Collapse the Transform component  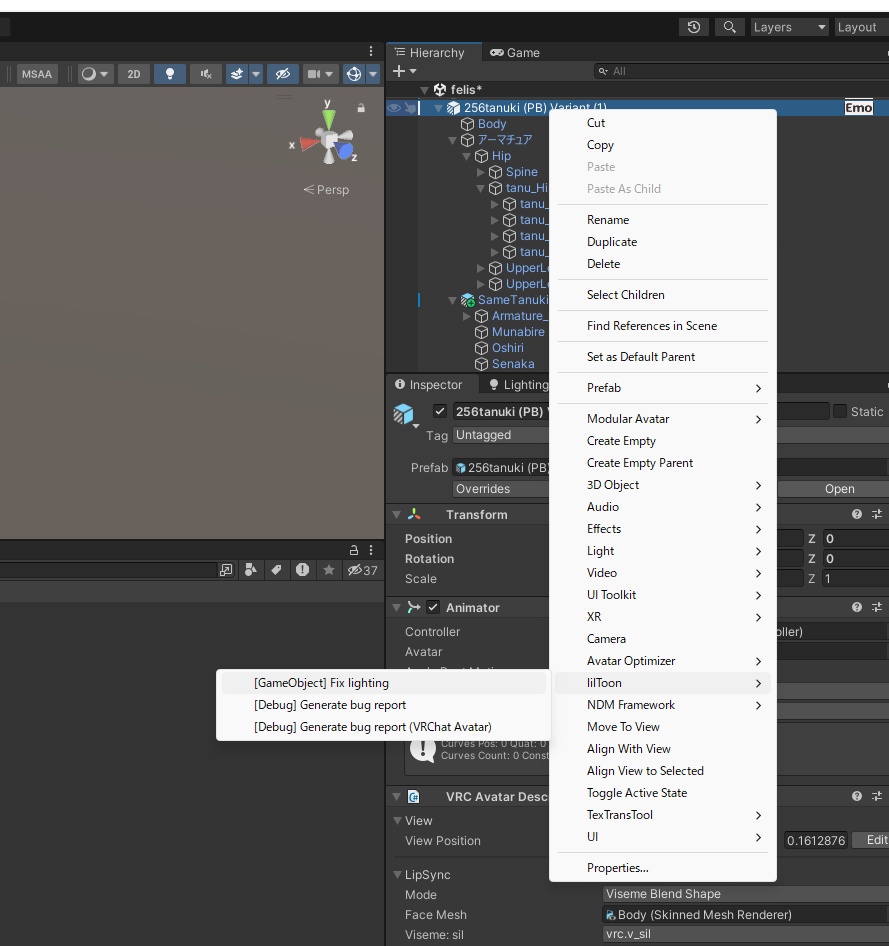tap(396, 515)
